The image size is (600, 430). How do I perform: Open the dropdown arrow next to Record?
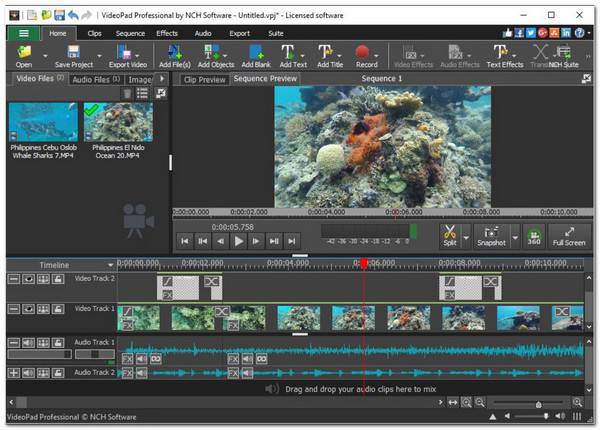(376, 55)
